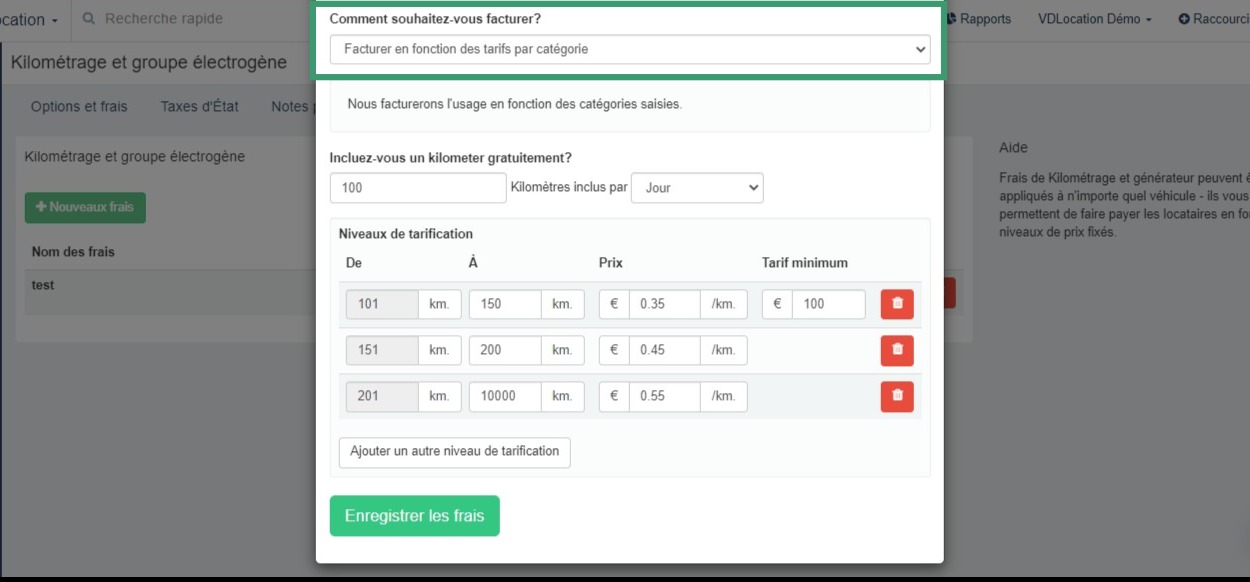The height and width of the screenshot is (582, 1250).
Task: Click the Enregistrer les frais button
Action: (414, 516)
